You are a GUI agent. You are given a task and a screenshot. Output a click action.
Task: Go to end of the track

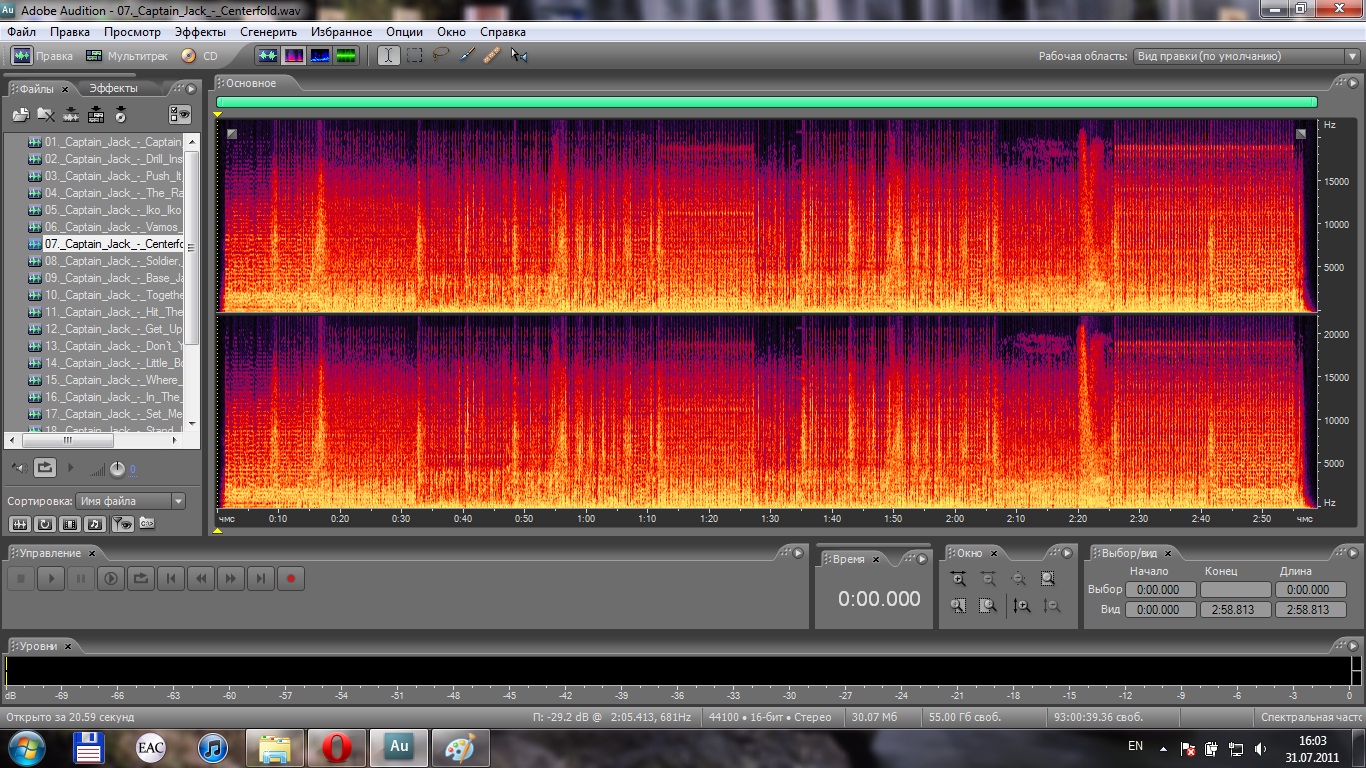click(x=260, y=578)
